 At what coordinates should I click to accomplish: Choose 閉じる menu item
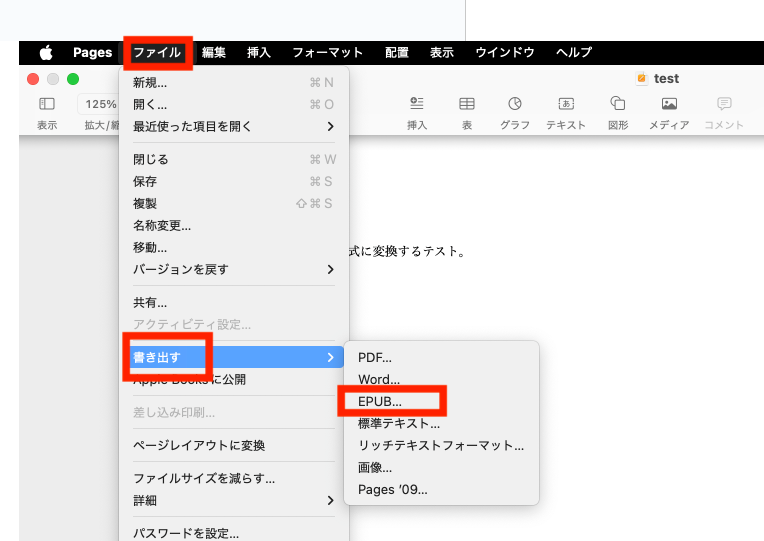click(234, 159)
